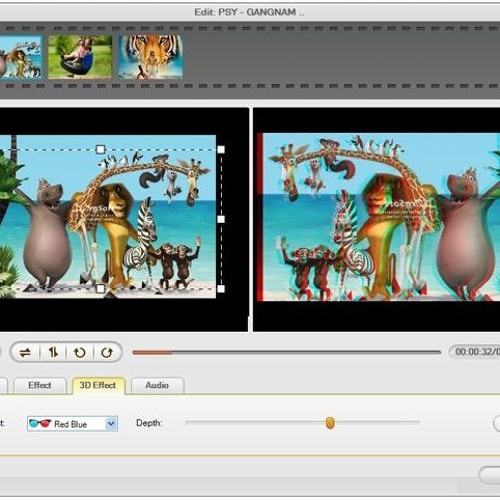Image resolution: width=500 pixels, height=500 pixels.
Task: Click the Depth label
Action: pyautogui.click(x=149, y=423)
